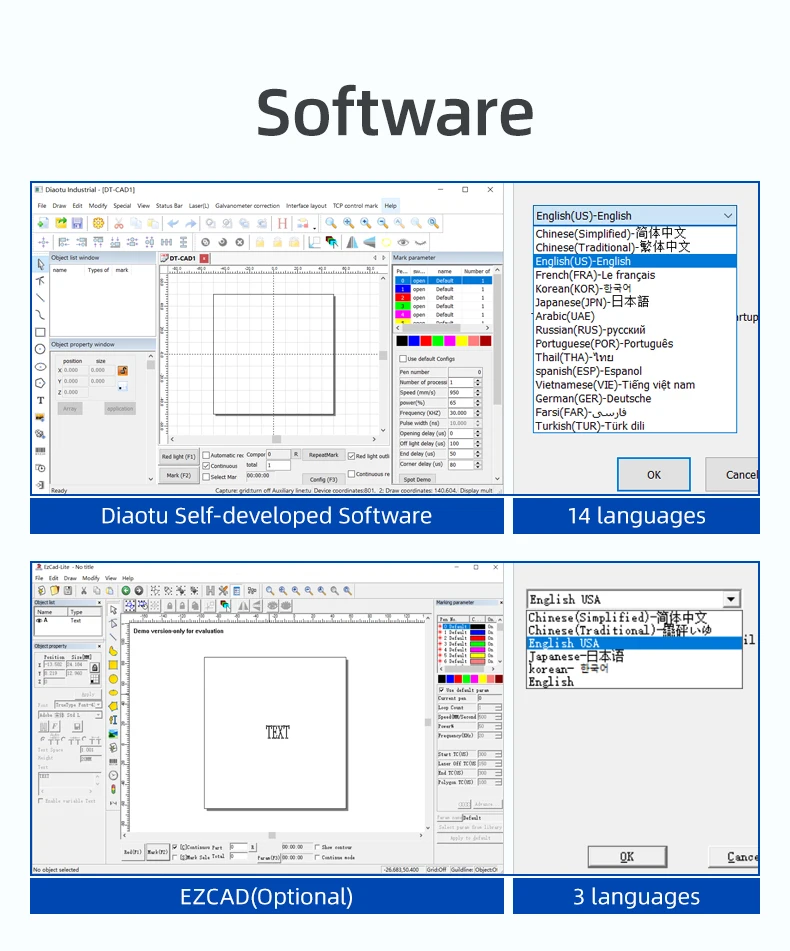Select the yellow circle tool in EZCAD
The width and height of the screenshot is (790, 951).
[113, 679]
